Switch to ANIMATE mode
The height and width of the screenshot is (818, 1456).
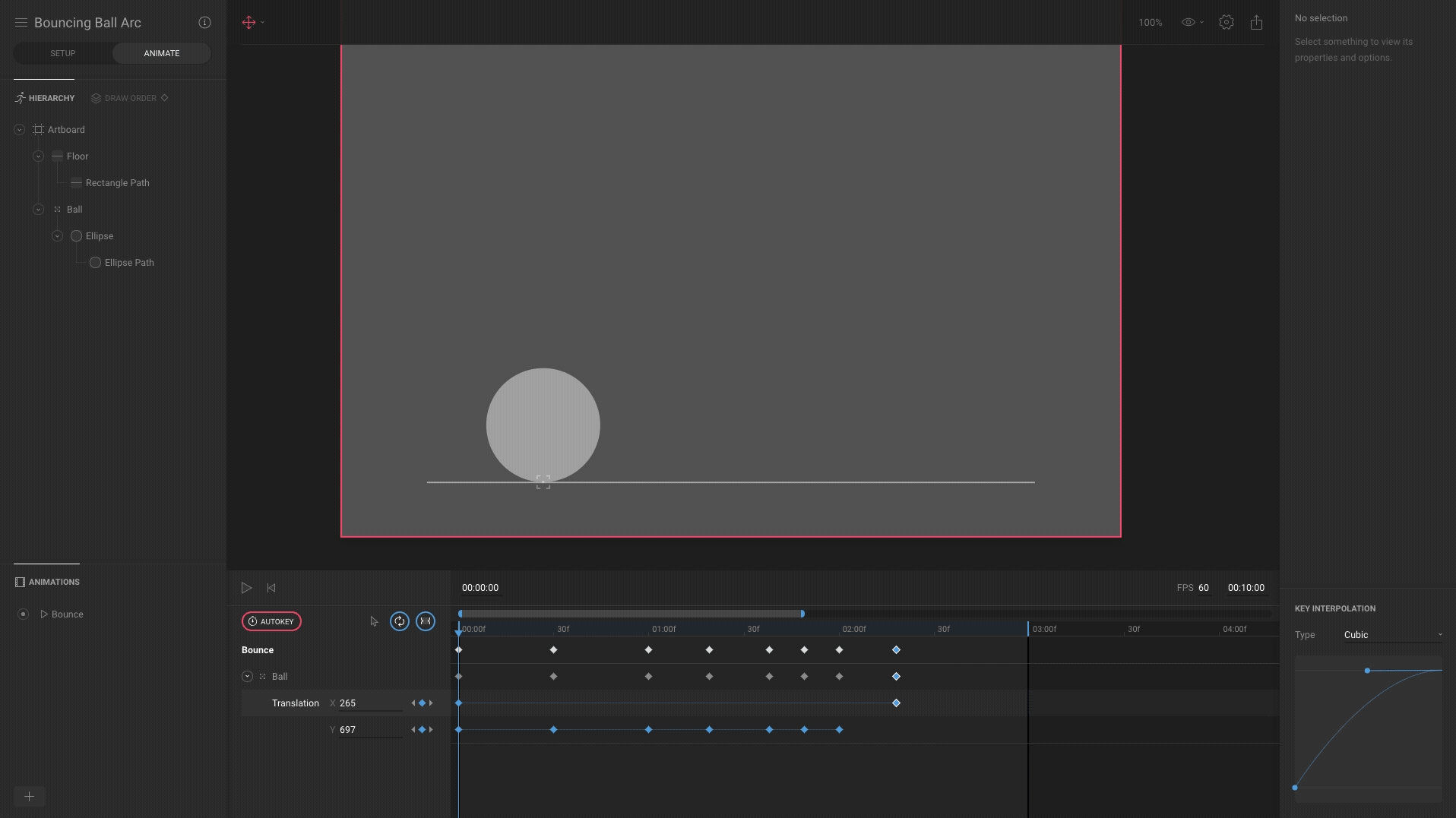(x=162, y=53)
